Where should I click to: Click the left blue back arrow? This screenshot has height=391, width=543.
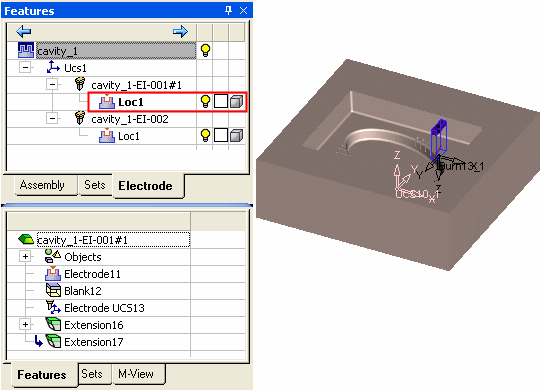pos(24,32)
